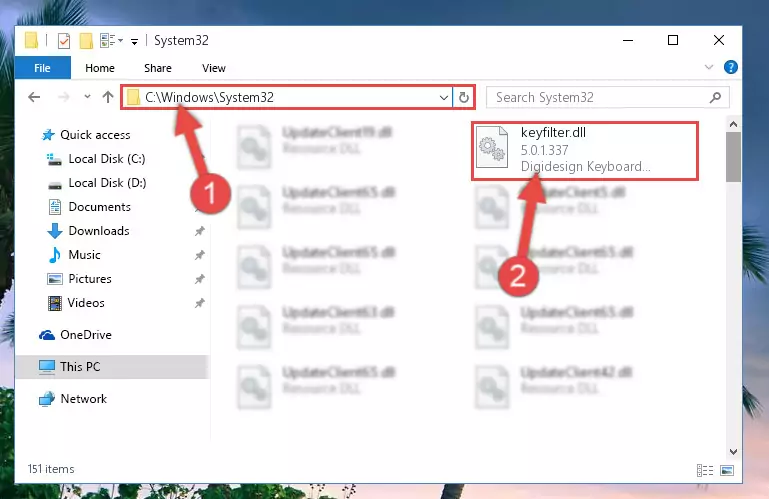Click the pin icon next to Music

pos(200,255)
